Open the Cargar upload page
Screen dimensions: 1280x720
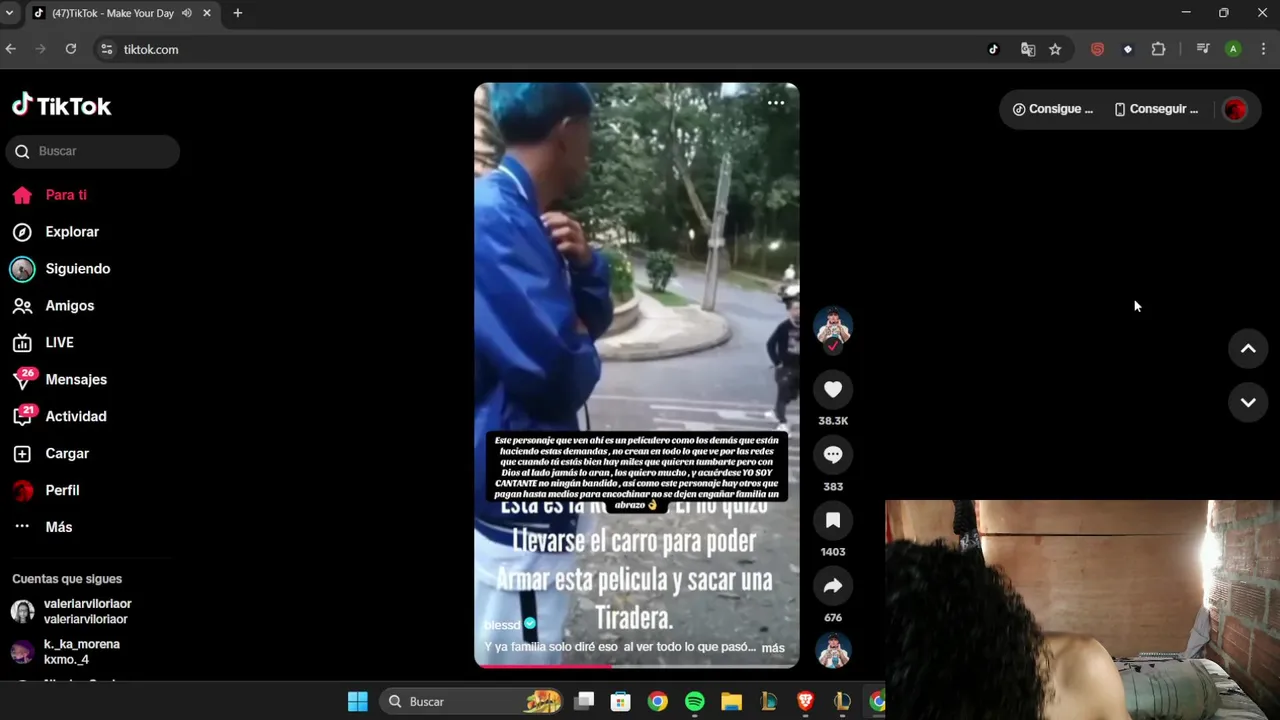click(51, 454)
